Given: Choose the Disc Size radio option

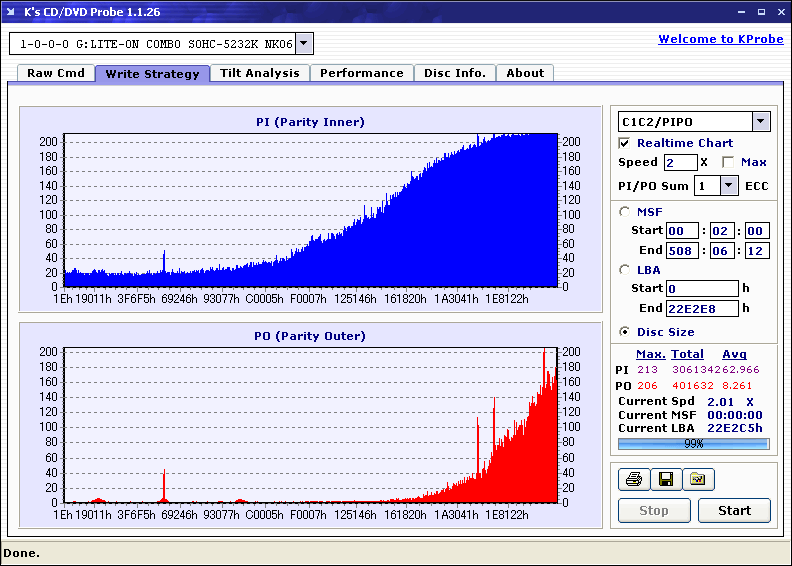Looking at the screenshot, I should coord(625,332).
